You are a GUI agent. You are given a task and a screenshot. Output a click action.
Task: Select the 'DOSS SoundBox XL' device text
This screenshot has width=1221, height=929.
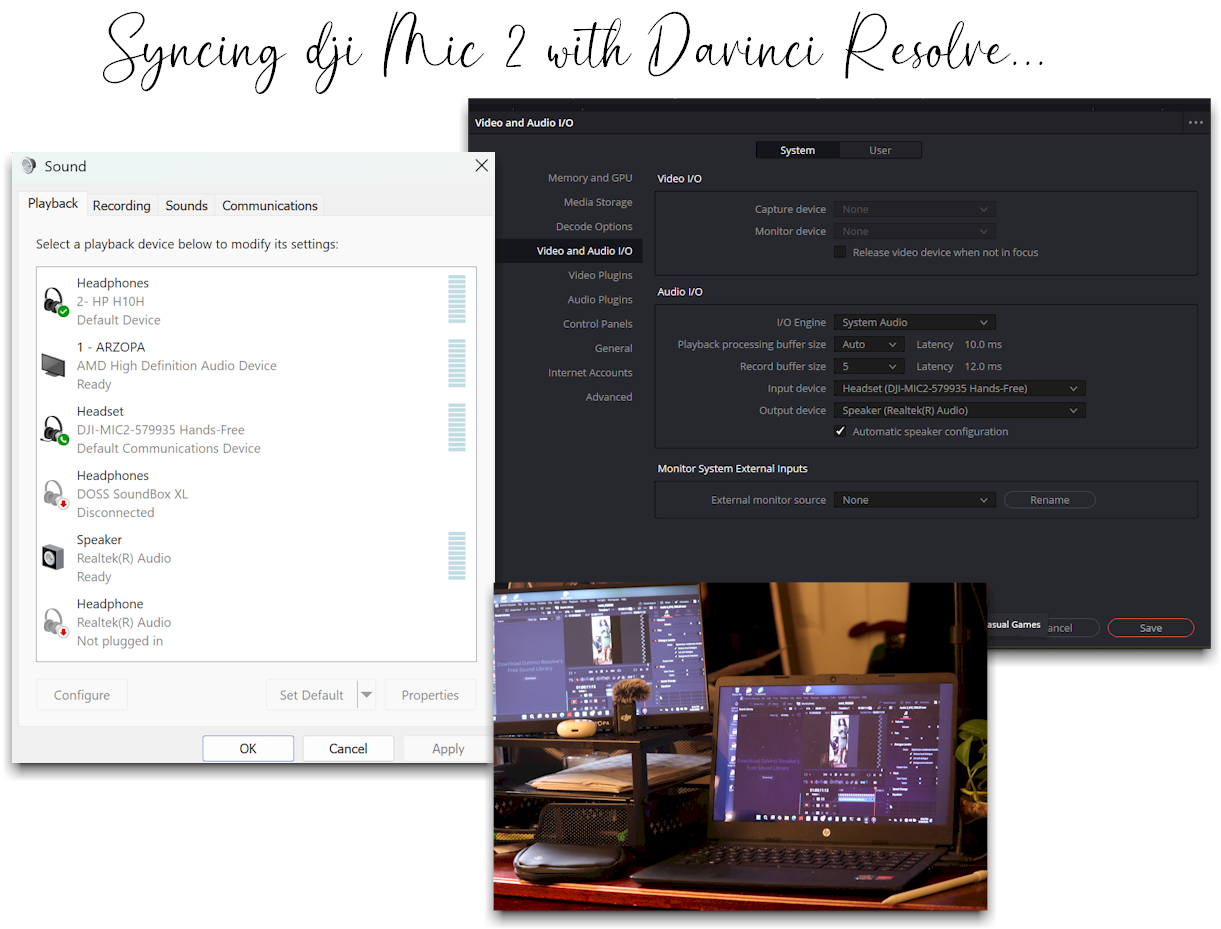(x=132, y=494)
